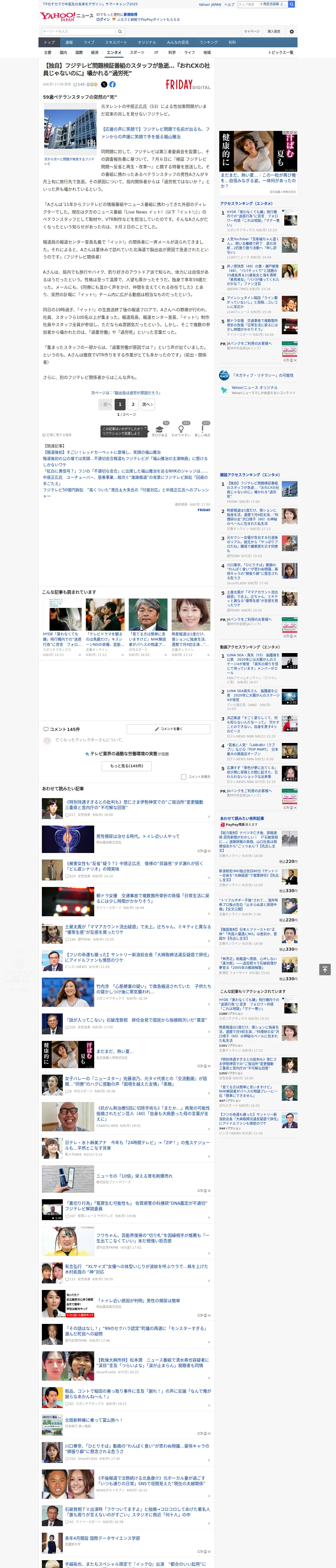Open the ランキング tab
The height and width of the screenshot is (1568, 336).
point(209,43)
